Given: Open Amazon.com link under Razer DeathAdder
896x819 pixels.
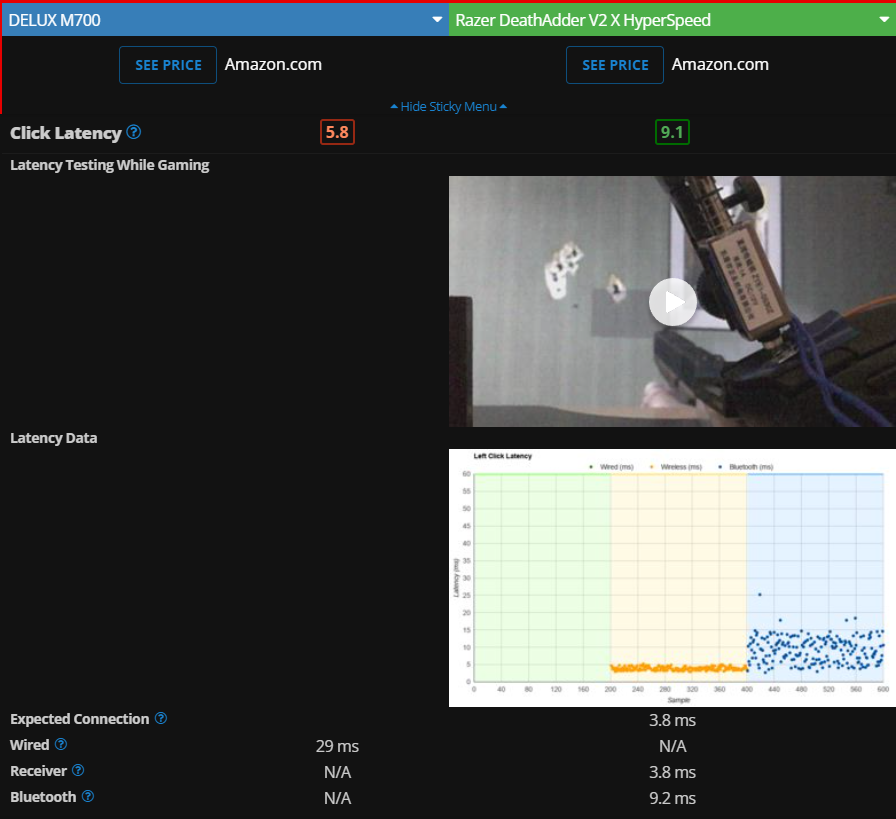Looking at the screenshot, I should pos(720,65).
